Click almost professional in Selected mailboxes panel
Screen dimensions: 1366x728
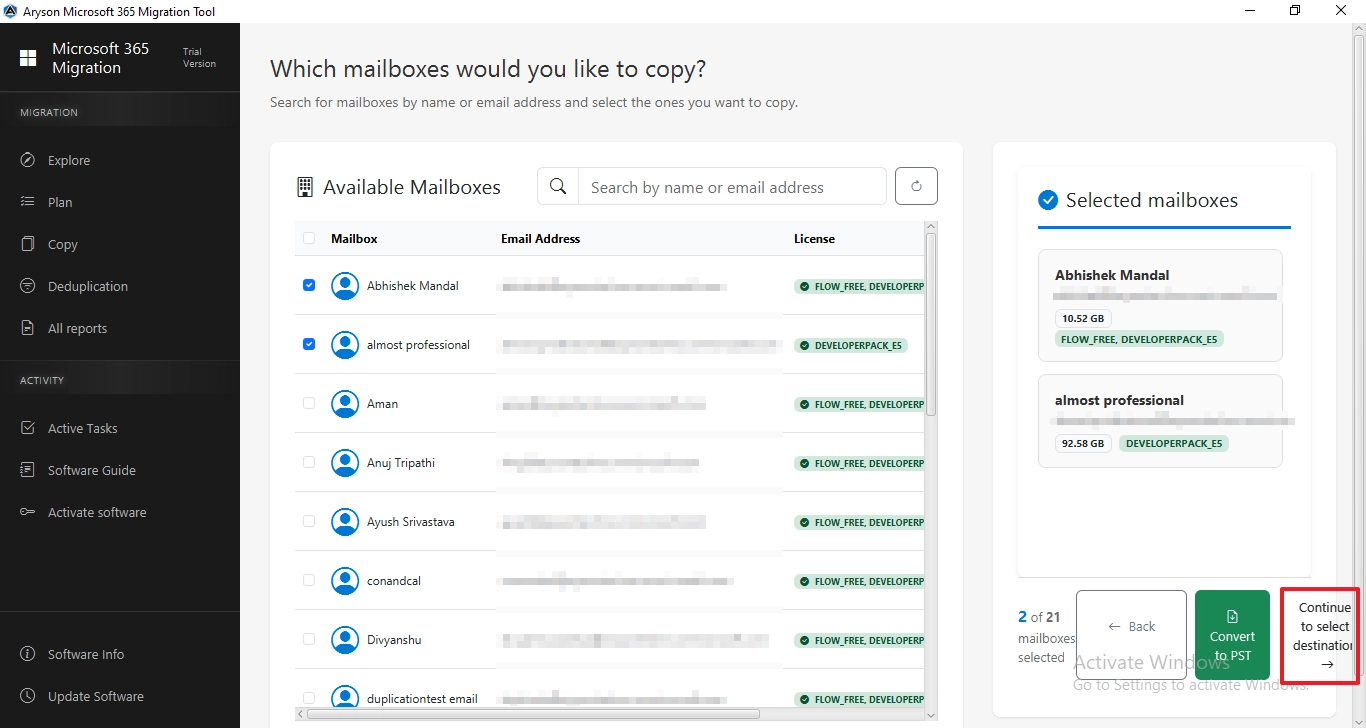(1119, 400)
